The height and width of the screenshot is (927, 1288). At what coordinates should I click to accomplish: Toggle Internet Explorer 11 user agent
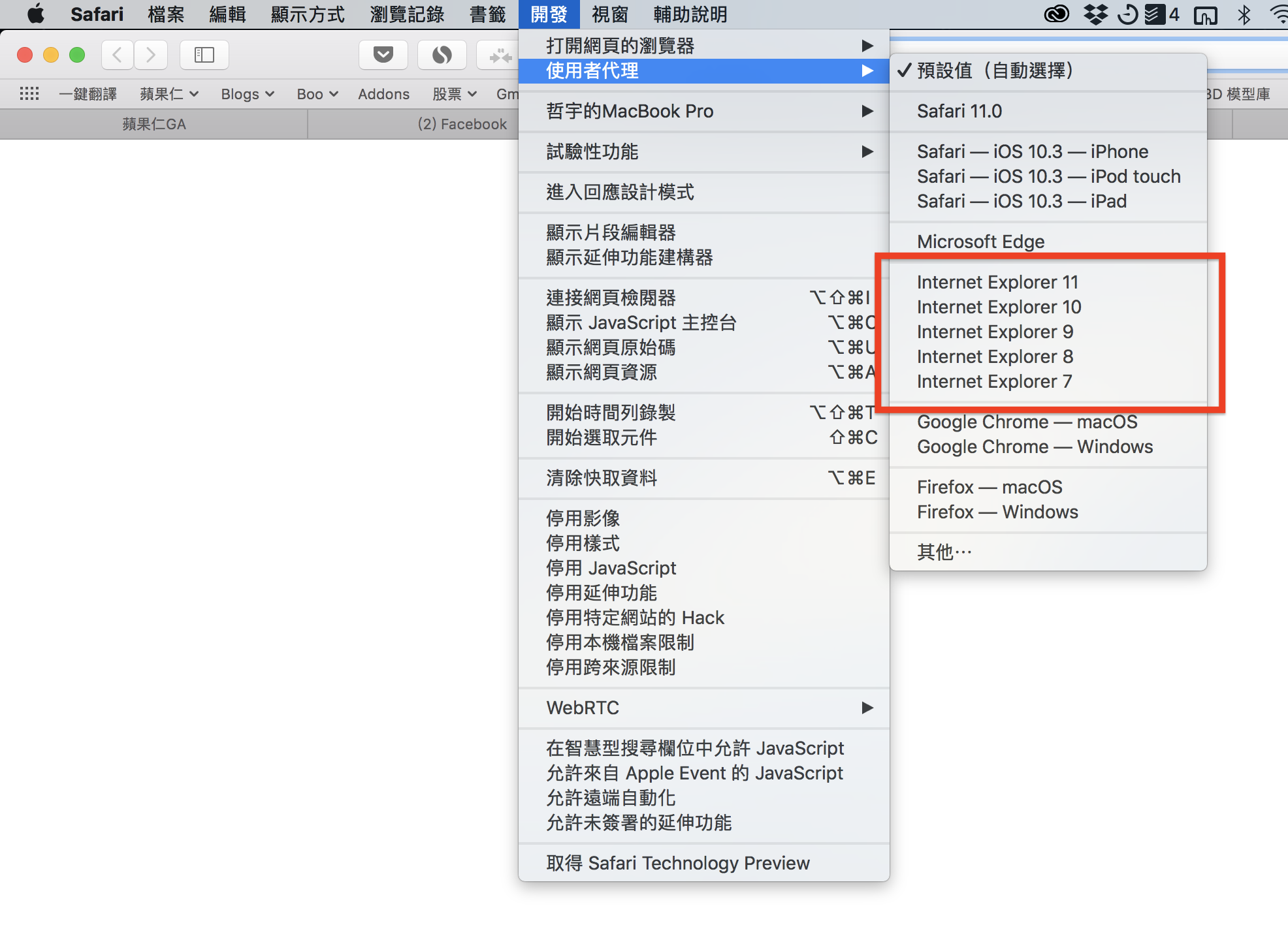point(997,281)
